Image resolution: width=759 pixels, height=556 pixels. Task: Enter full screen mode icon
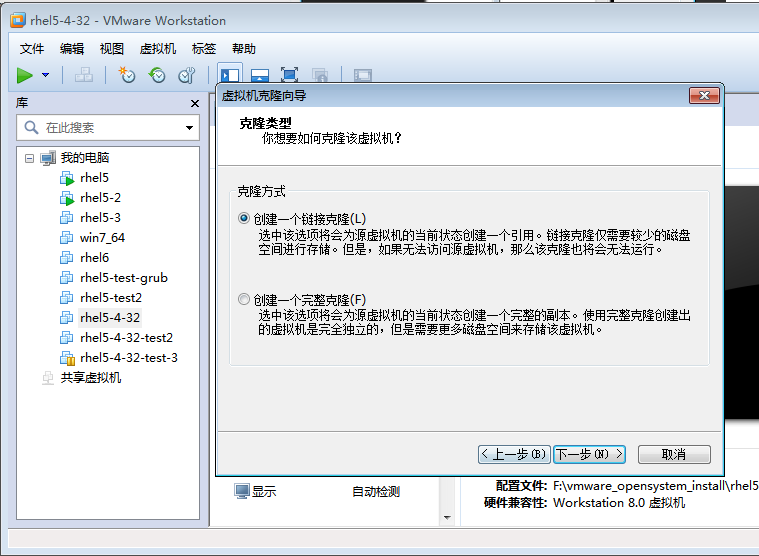click(x=289, y=75)
